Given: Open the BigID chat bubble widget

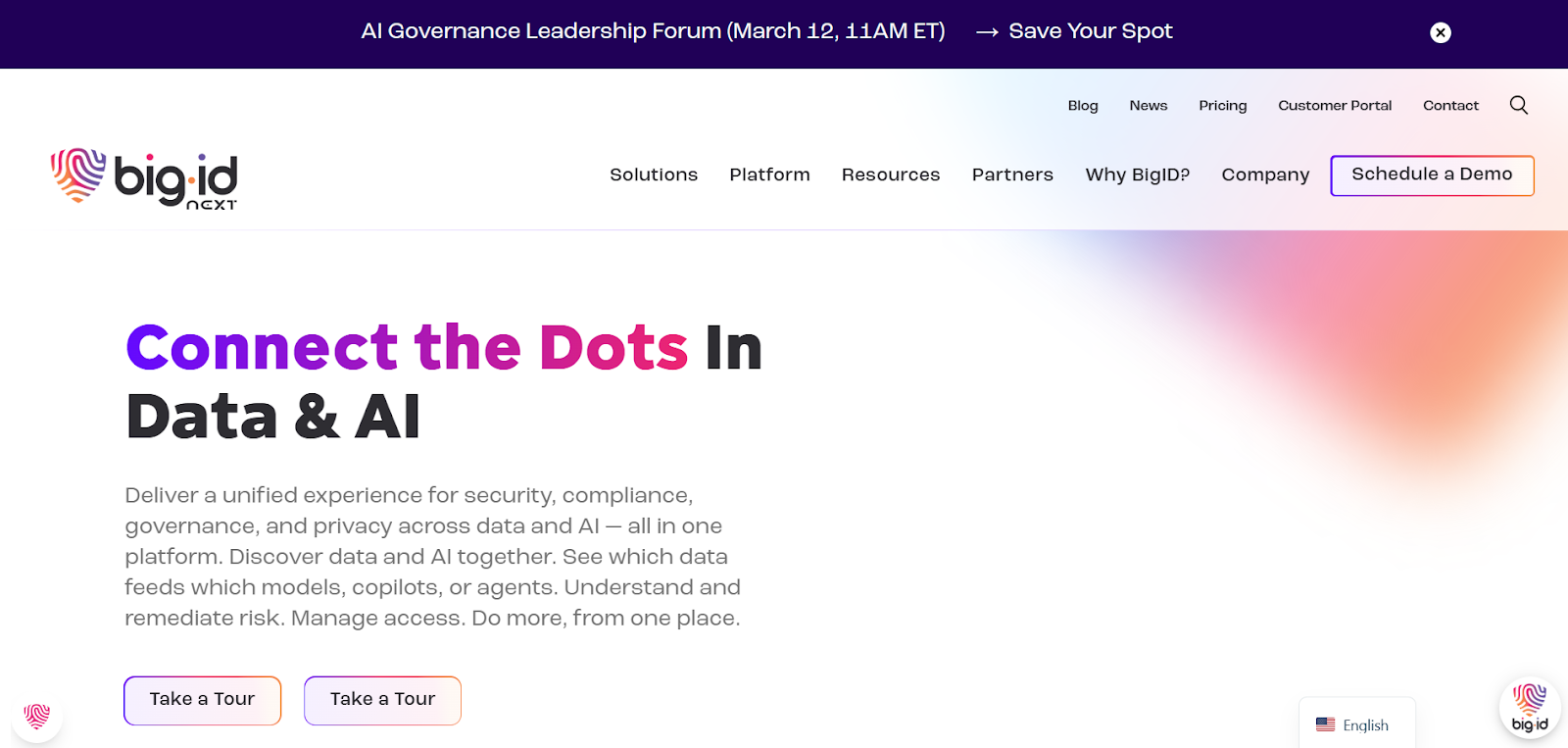Looking at the screenshot, I should tap(1529, 708).
